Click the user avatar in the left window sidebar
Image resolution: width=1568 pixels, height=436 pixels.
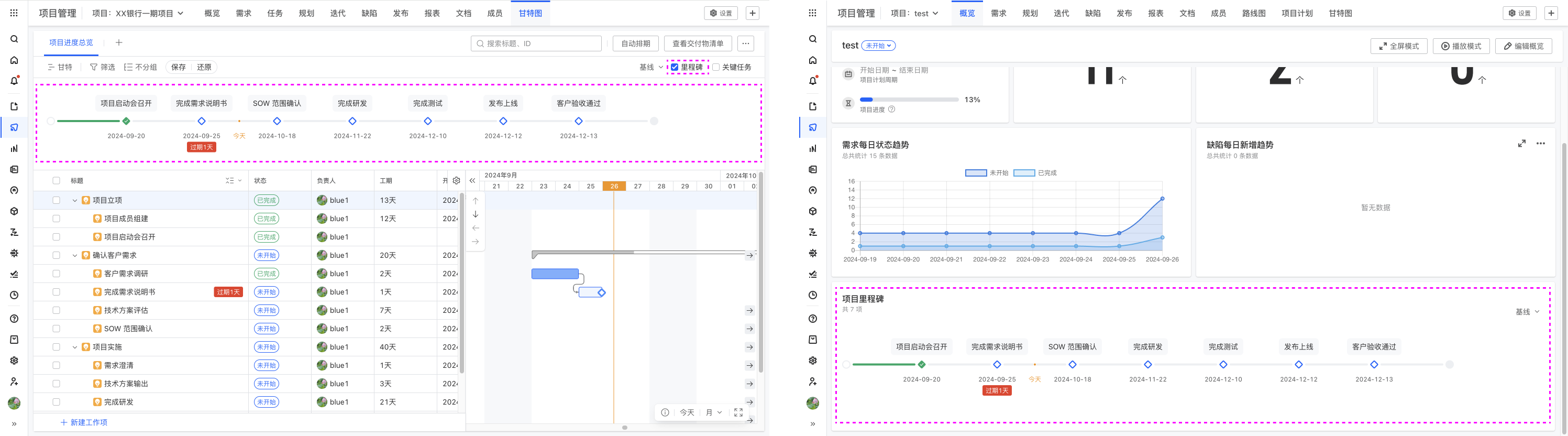pos(14,403)
